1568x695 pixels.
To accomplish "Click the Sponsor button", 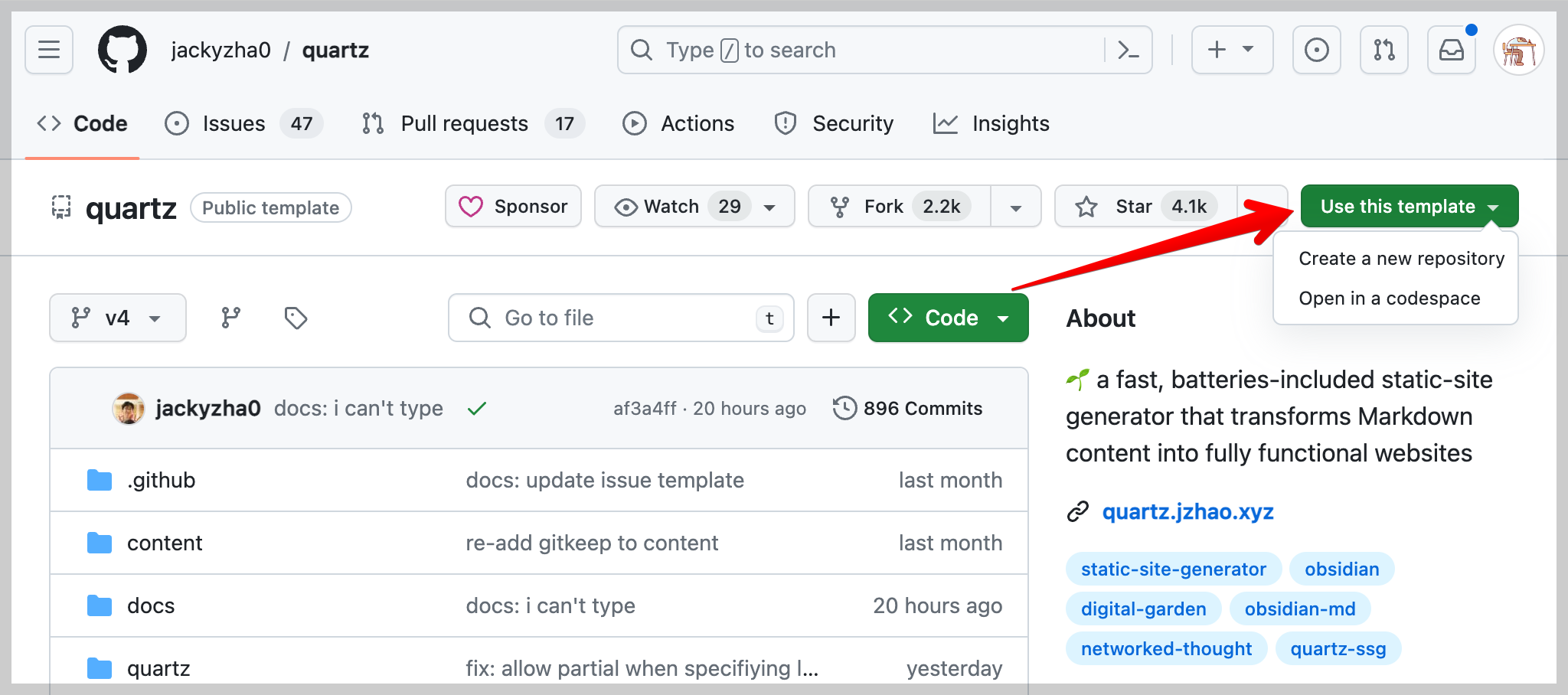I will pyautogui.click(x=513, y=207).
